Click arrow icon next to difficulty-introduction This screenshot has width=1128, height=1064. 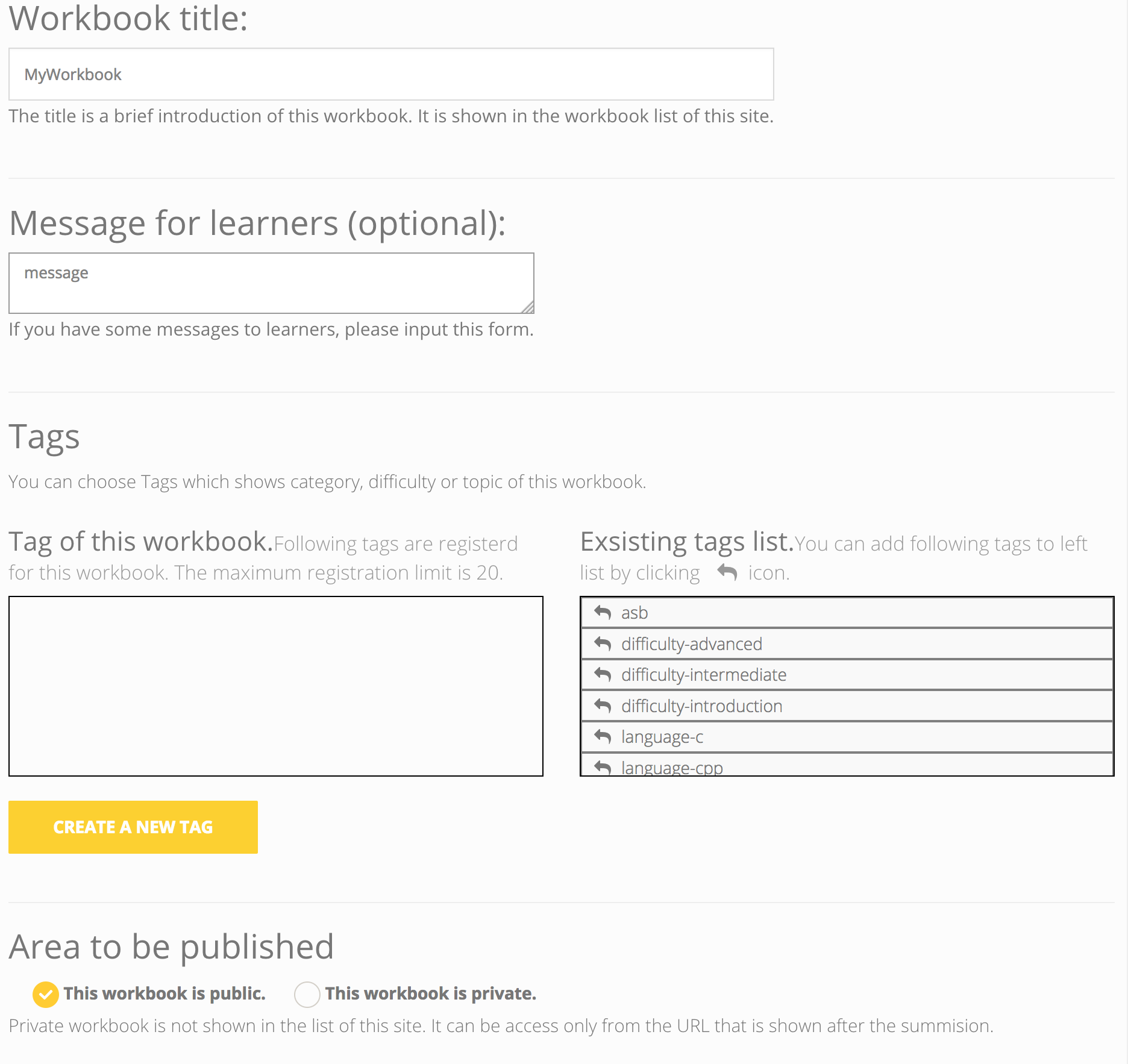pyautogui.click(x=603, y=706)
